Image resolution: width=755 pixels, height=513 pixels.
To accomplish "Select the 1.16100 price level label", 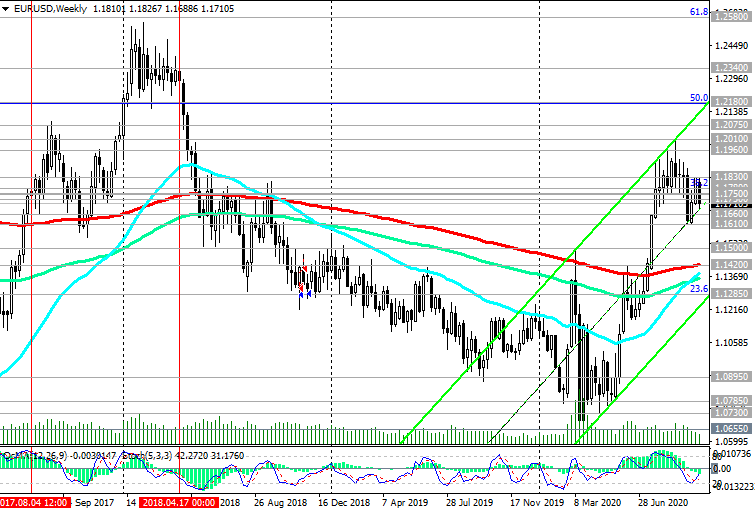I will coord(732,224).
